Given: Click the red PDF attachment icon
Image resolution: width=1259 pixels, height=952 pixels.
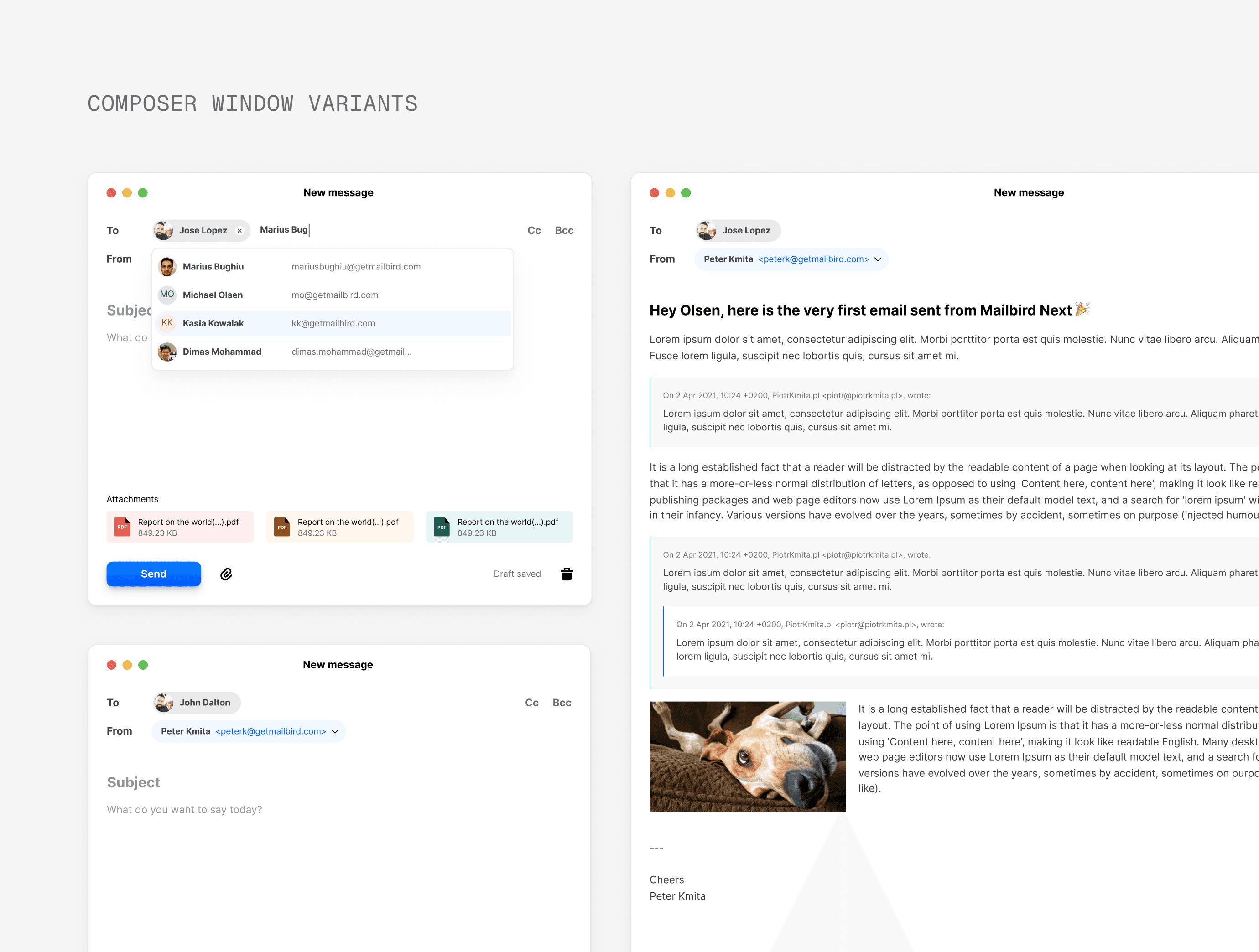Looking at the screenshot, I should (x=122, y=527).
